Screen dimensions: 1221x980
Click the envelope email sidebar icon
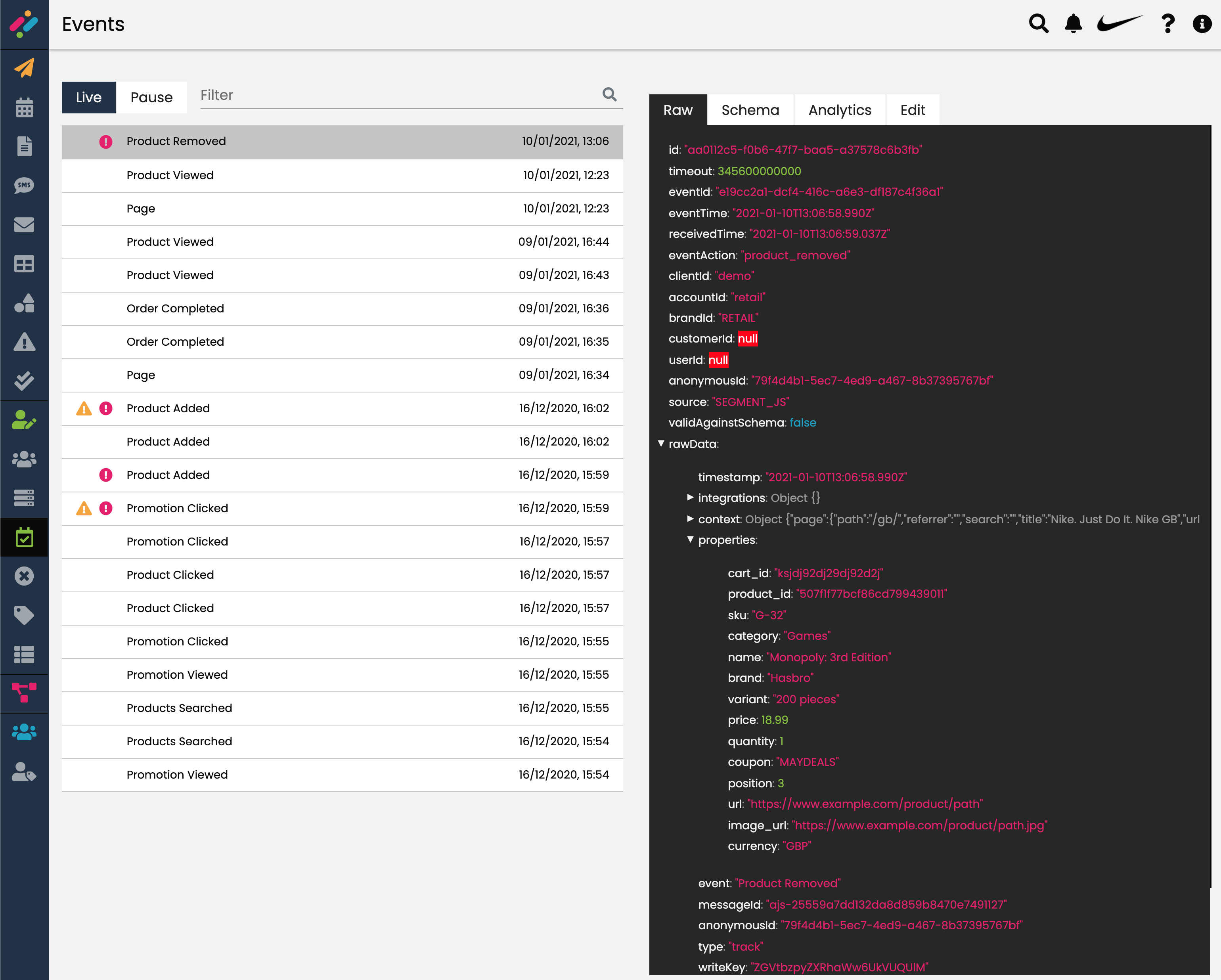point(24,225)
